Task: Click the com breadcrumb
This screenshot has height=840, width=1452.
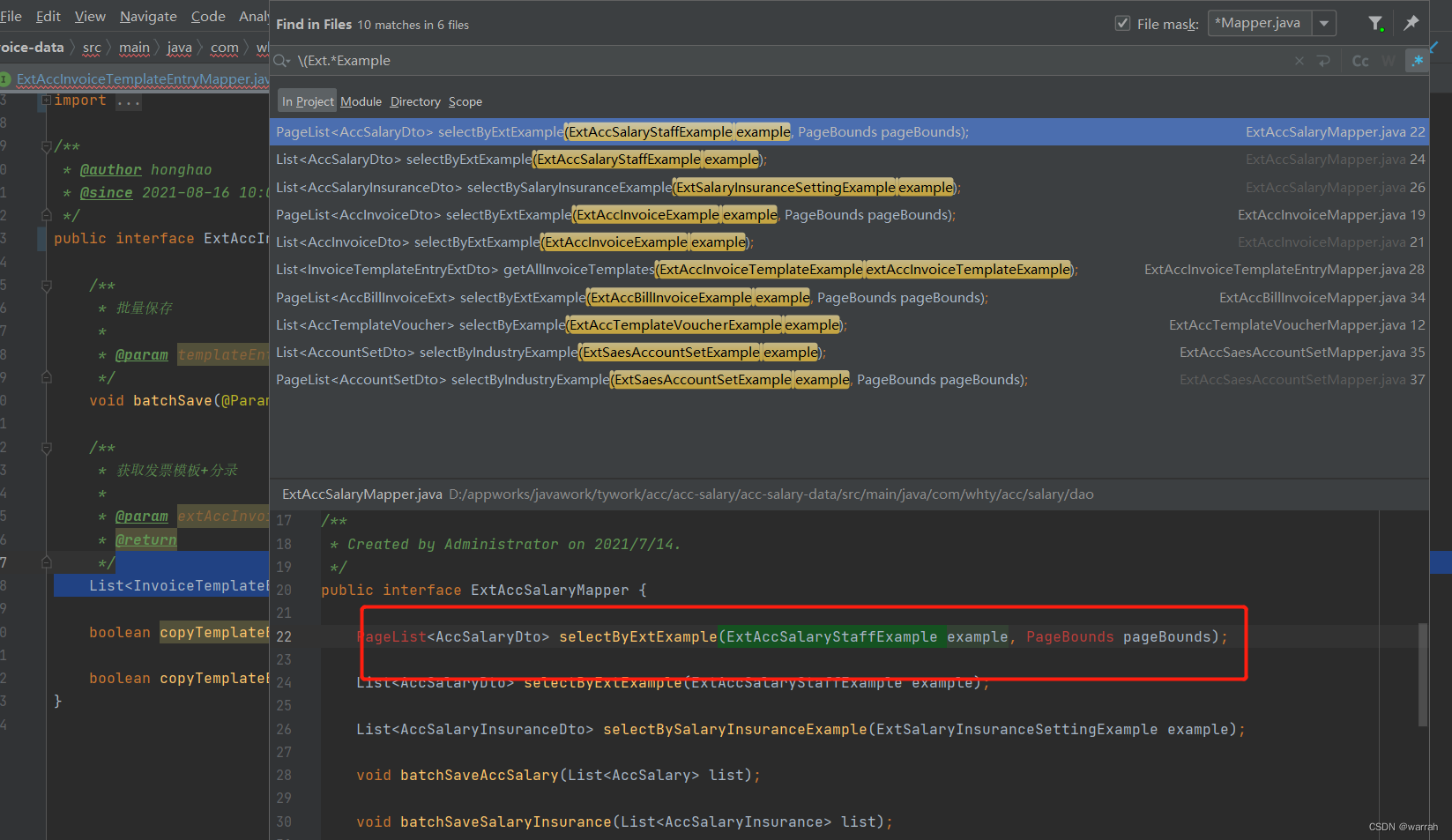Action: point(224,48)
